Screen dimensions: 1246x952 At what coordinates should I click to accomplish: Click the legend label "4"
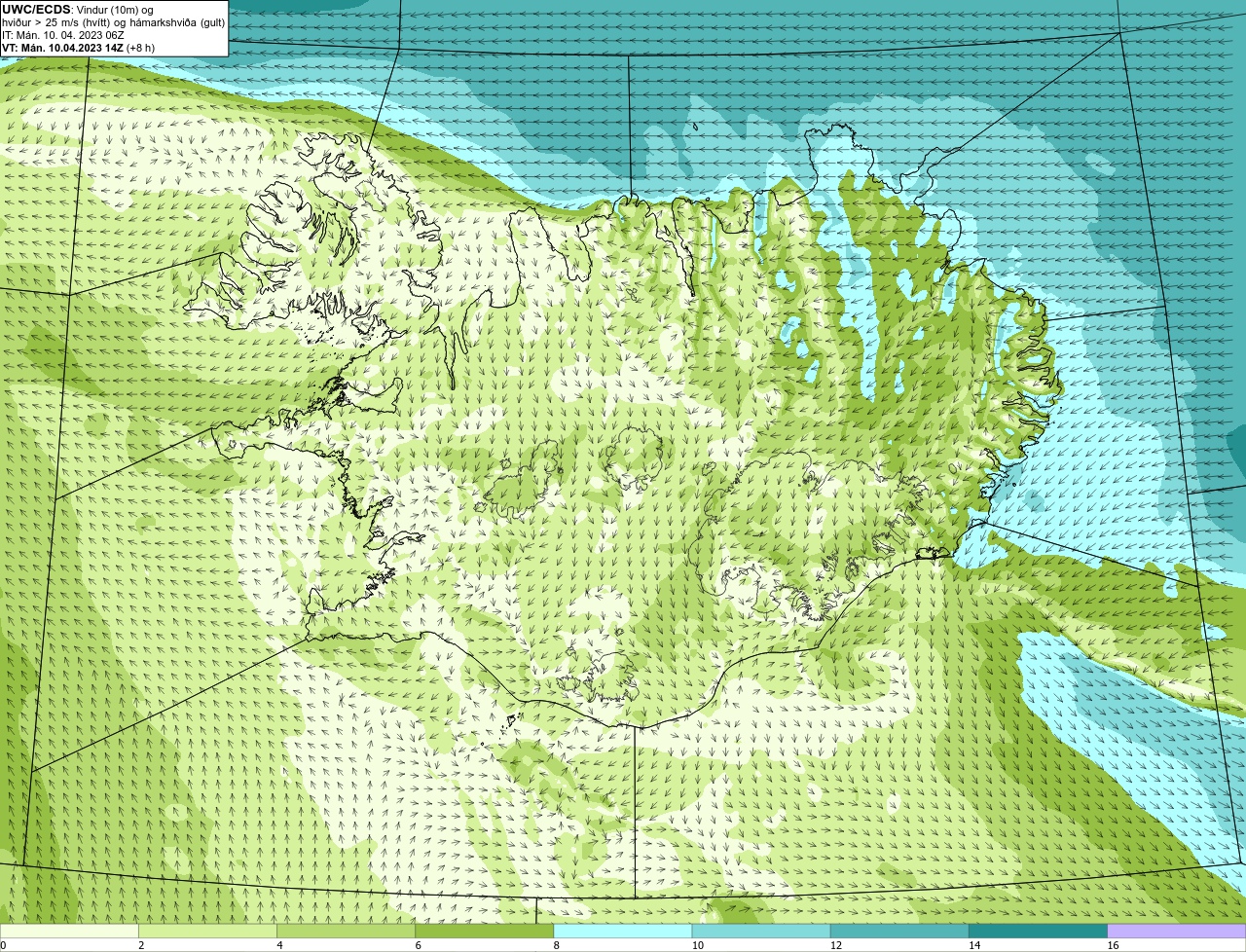click(x=279, y=945)
